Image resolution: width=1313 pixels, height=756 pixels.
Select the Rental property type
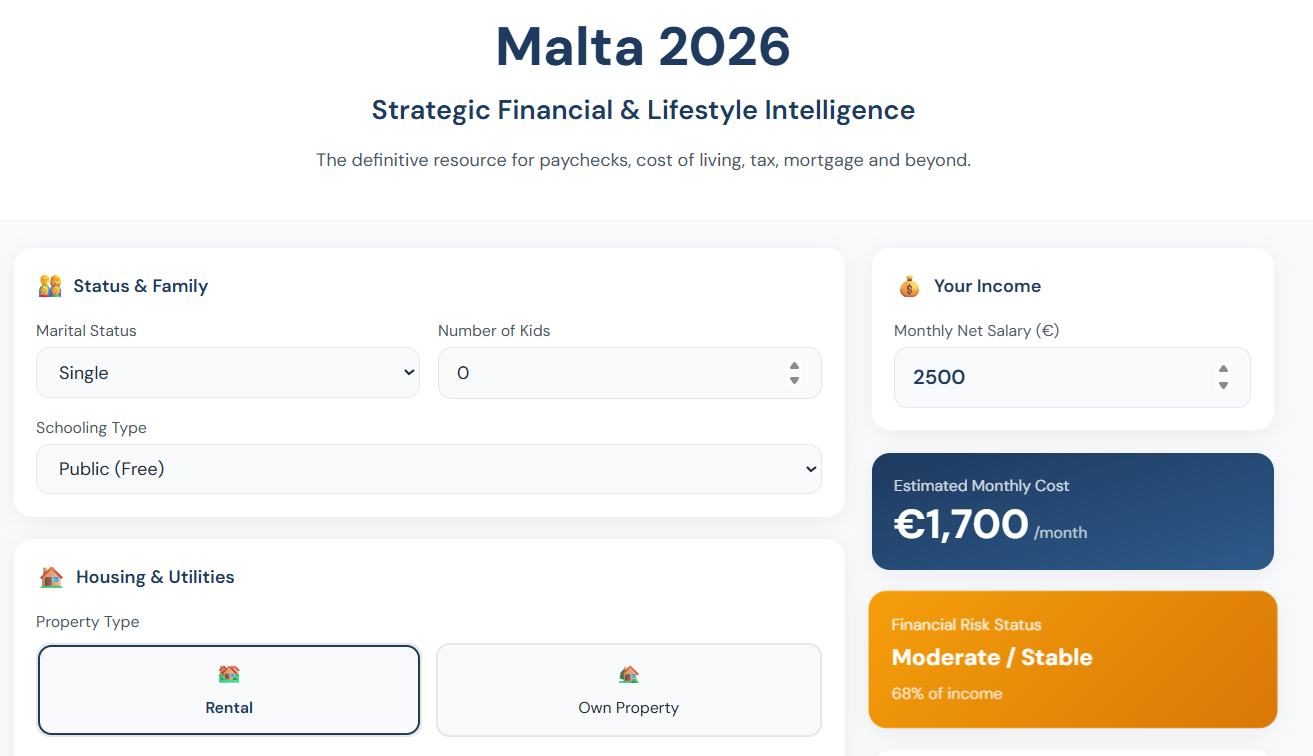click(228, 690)
